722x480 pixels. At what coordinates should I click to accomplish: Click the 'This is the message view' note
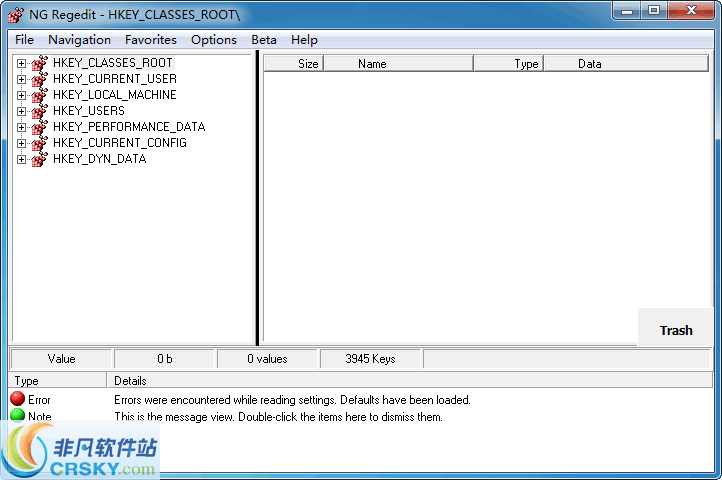pyautogui.click(x=279, y=416)
